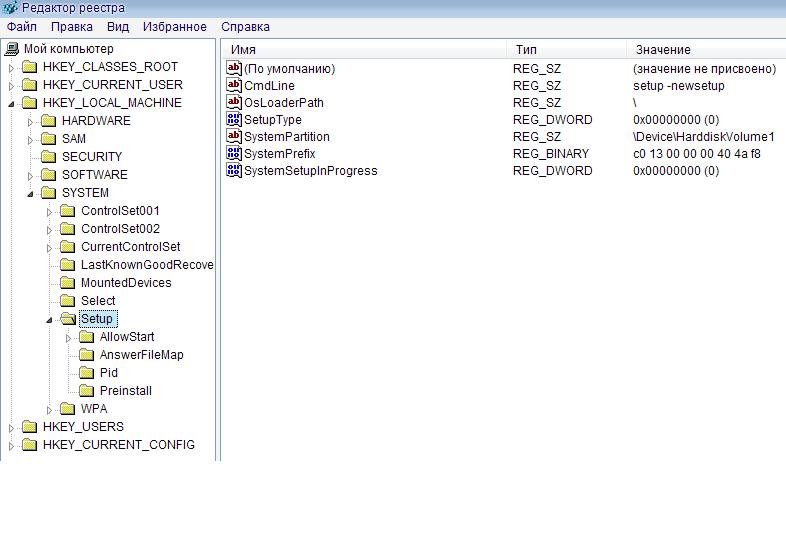Click the My Computer root icon

point(12,49)
